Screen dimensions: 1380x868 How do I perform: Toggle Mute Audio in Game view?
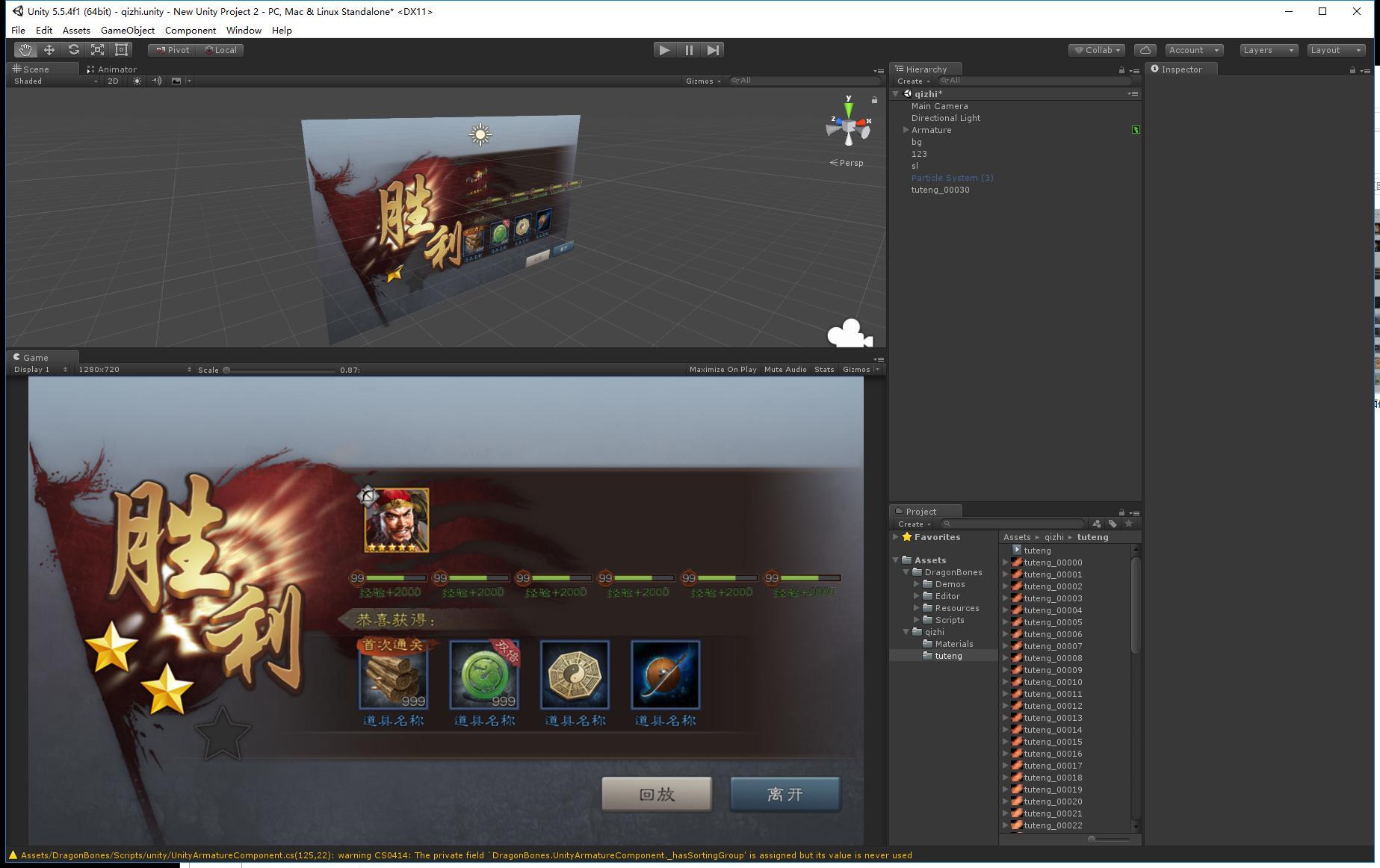point(785,370)
